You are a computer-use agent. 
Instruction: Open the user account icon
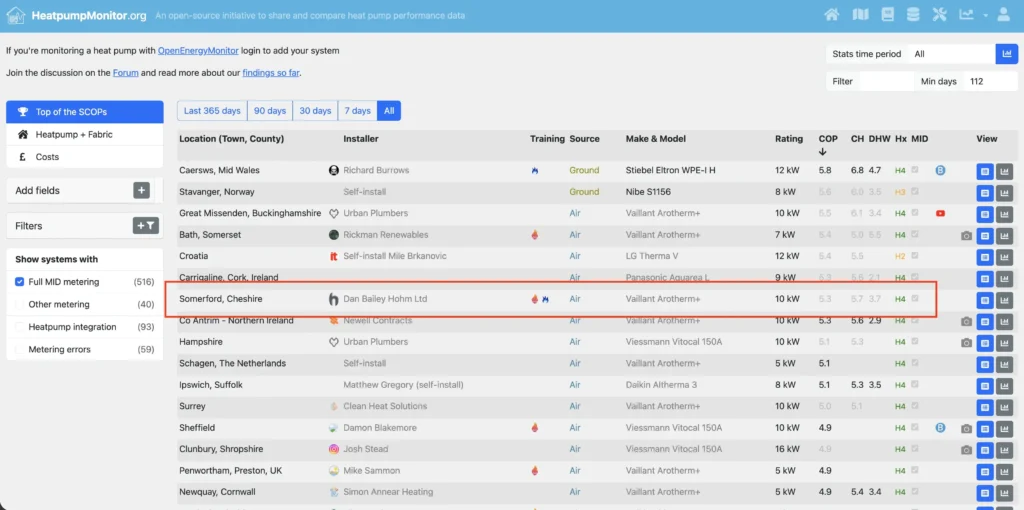tap(1004, 15)
